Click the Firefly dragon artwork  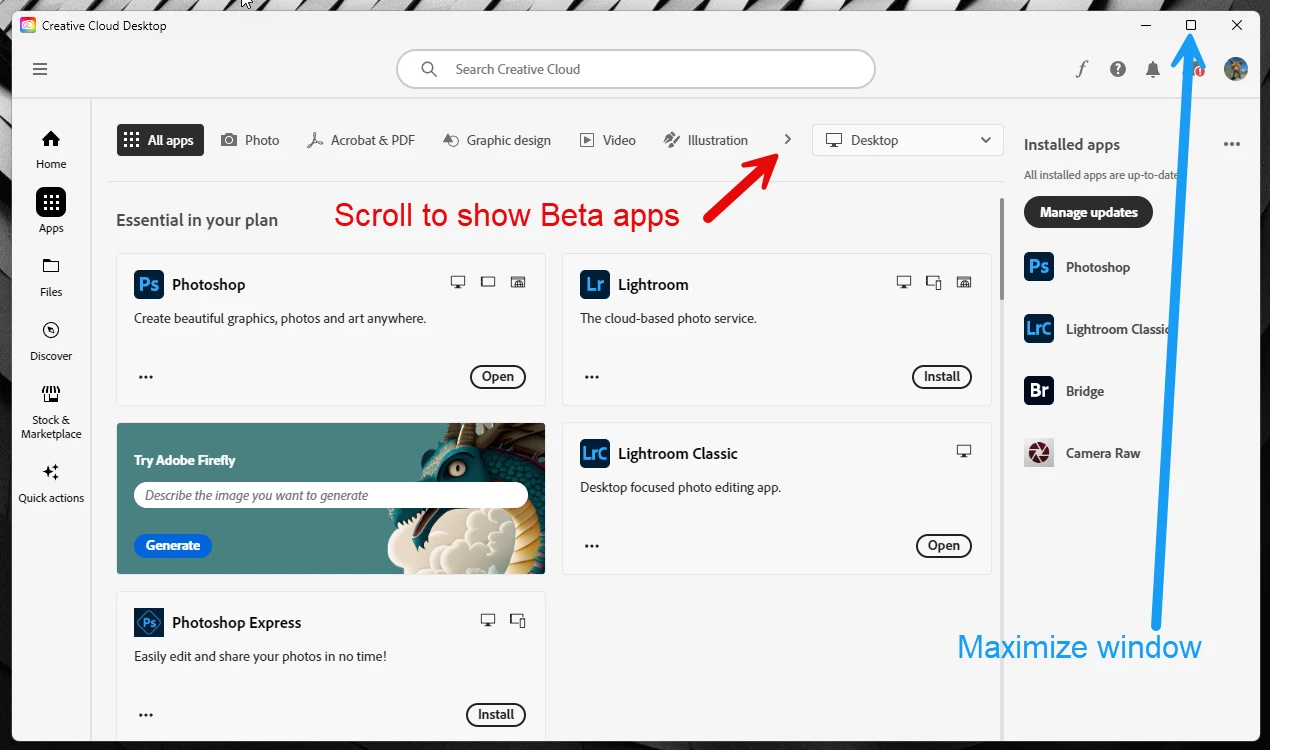(x=466, y=498)
